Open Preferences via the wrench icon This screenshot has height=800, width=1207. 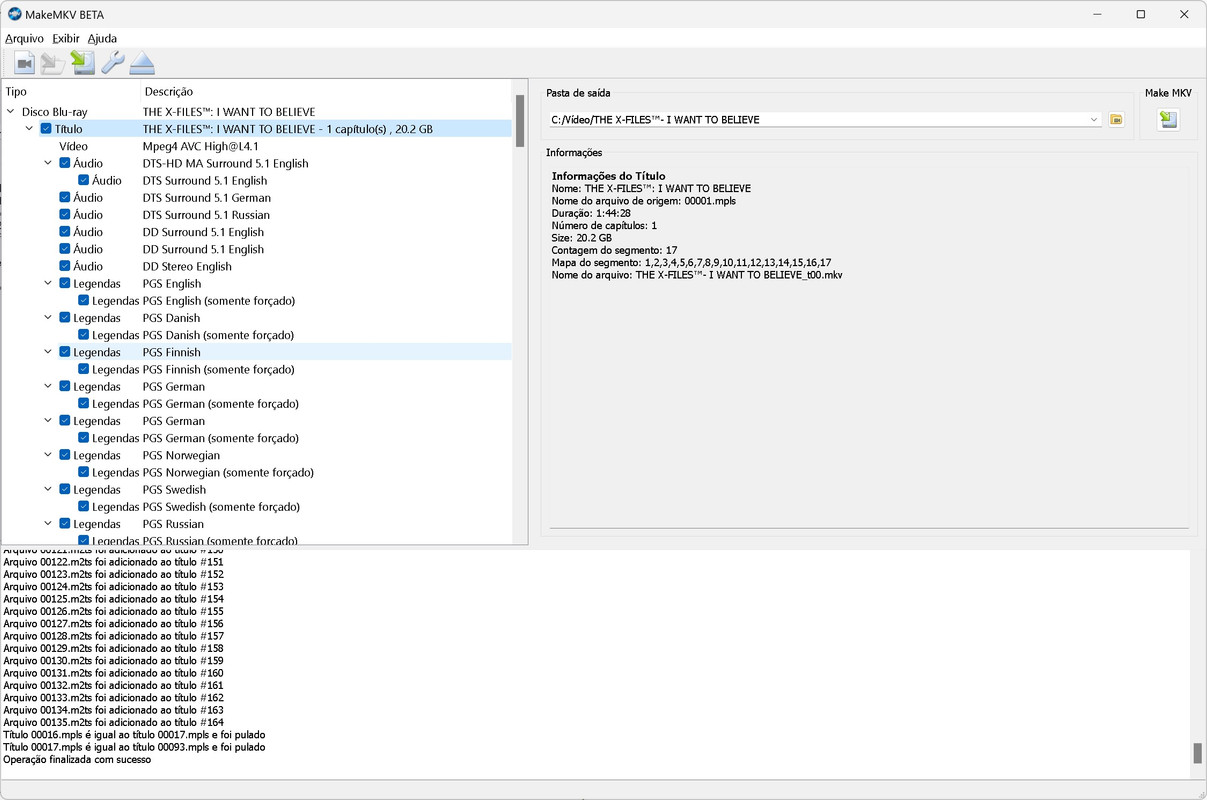click(112, 64)
